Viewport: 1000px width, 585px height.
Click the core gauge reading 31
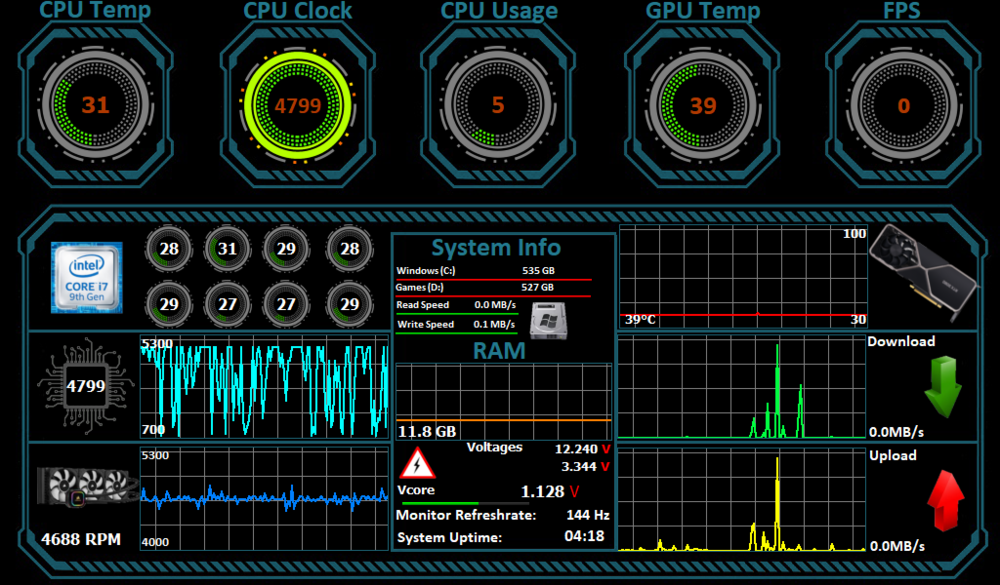[227, 249]
